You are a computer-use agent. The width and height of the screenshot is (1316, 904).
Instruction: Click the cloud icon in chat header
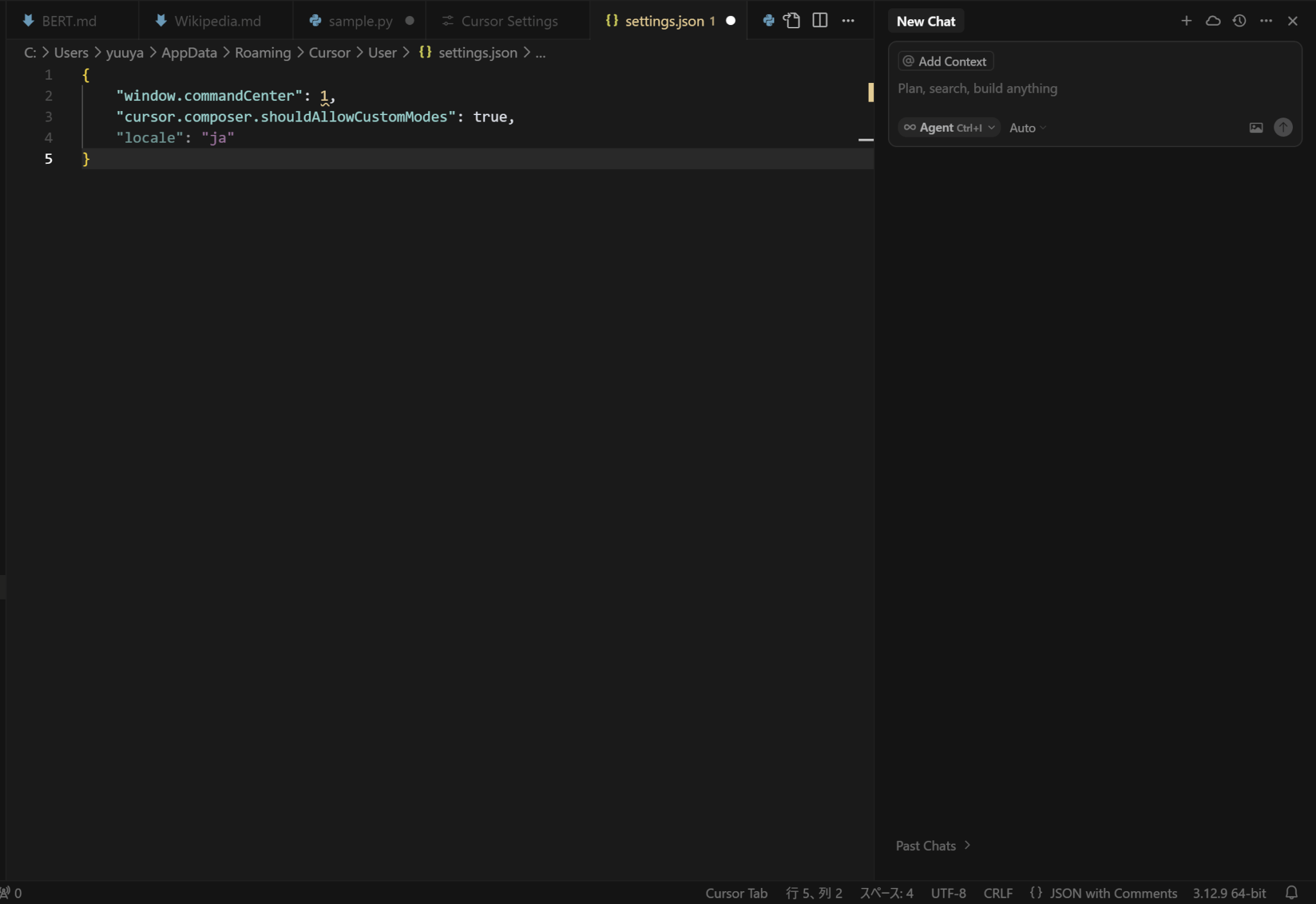pos(1213,21)
